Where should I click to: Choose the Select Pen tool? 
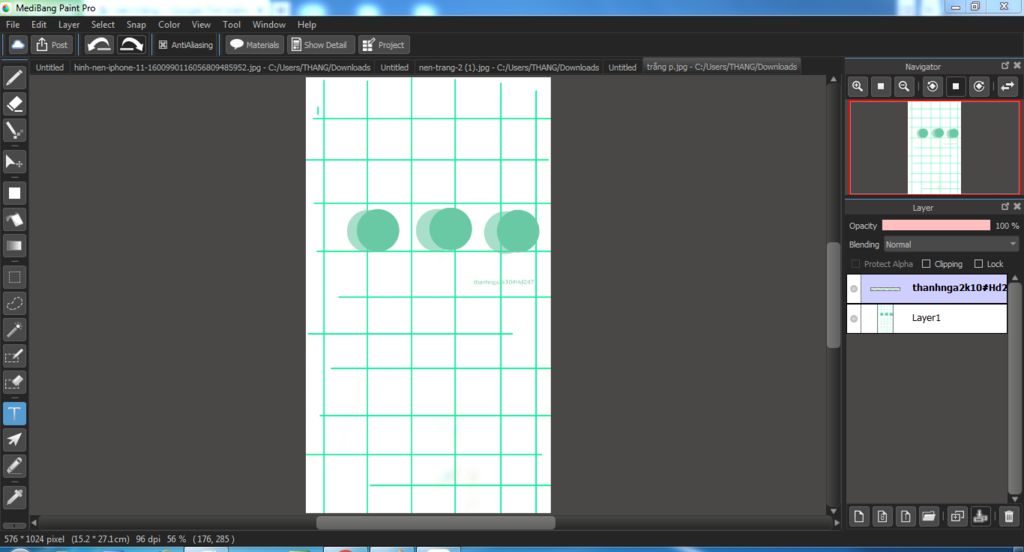tap(14, 356)
